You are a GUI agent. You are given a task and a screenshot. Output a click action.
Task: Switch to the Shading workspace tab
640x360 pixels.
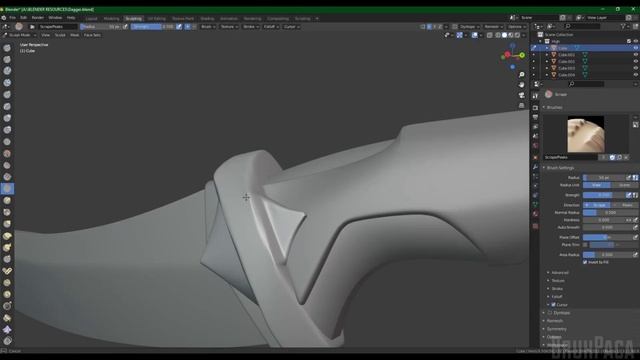207,19
